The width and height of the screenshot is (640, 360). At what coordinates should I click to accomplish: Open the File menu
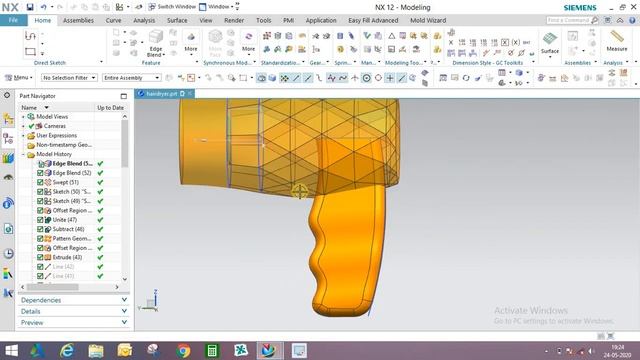pyautogui.click(x=13, y=20)
